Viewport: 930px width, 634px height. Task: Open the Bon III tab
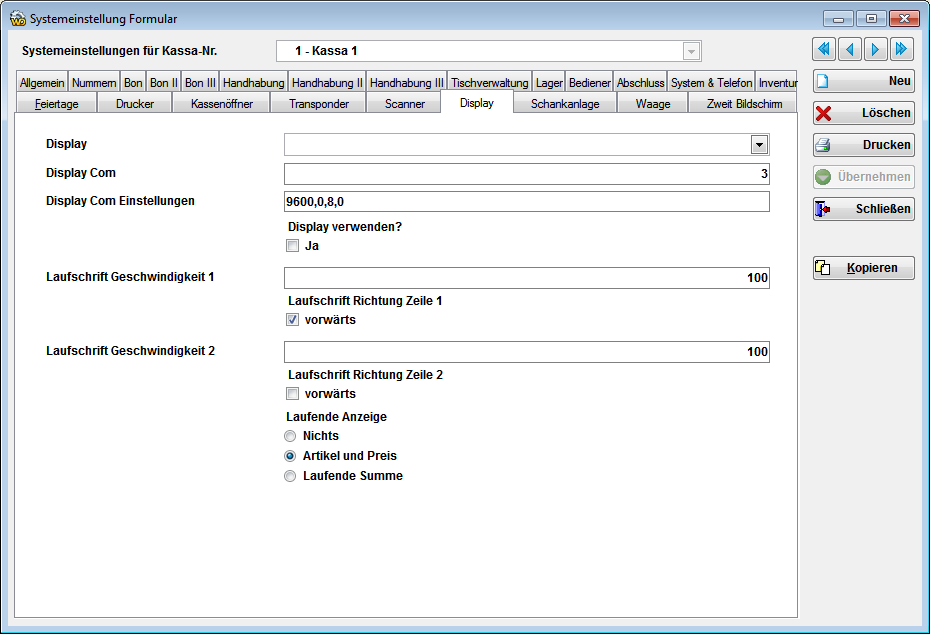click(x=200, y=82)
